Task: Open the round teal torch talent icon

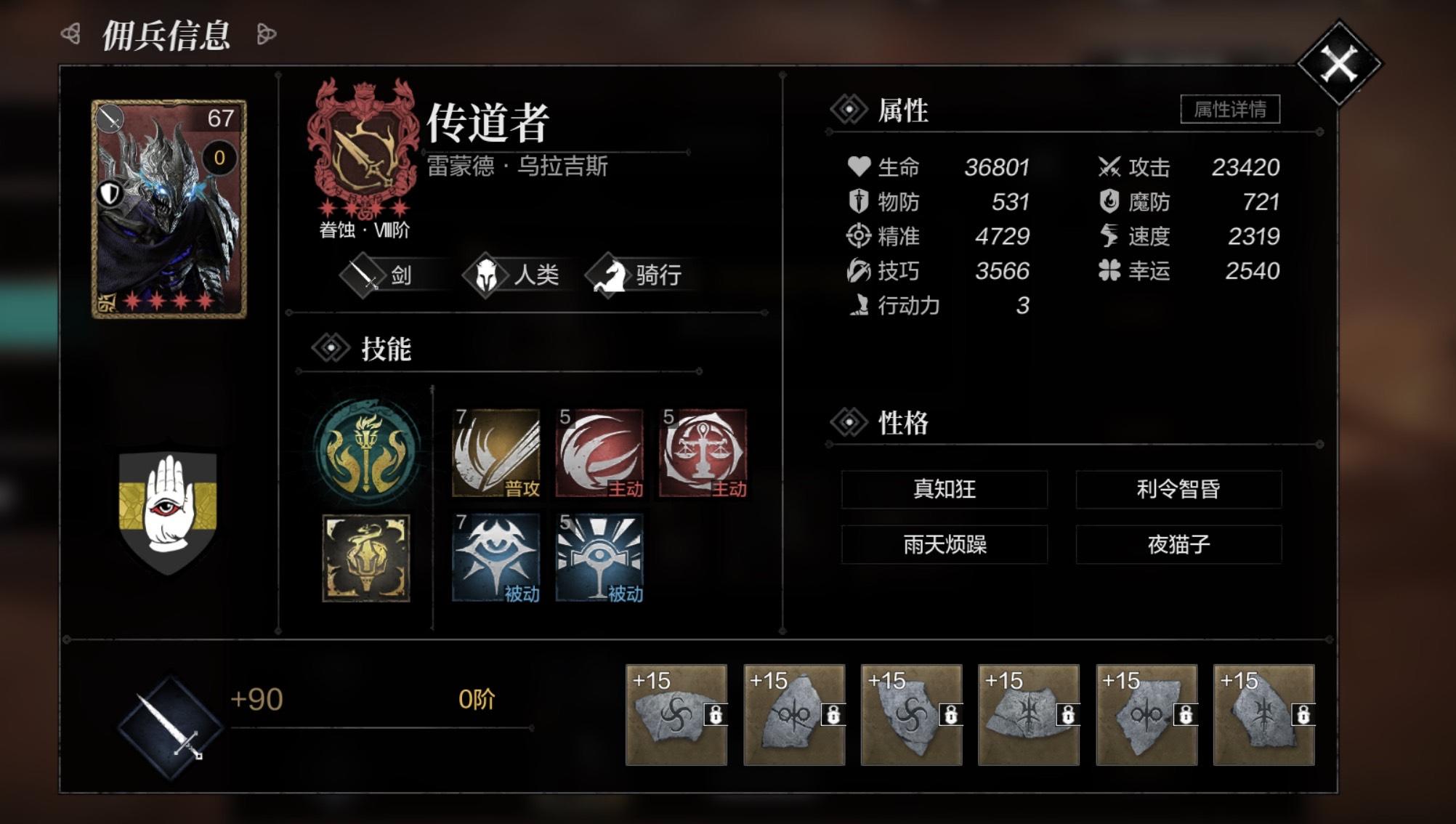Action: pos(367,451)
